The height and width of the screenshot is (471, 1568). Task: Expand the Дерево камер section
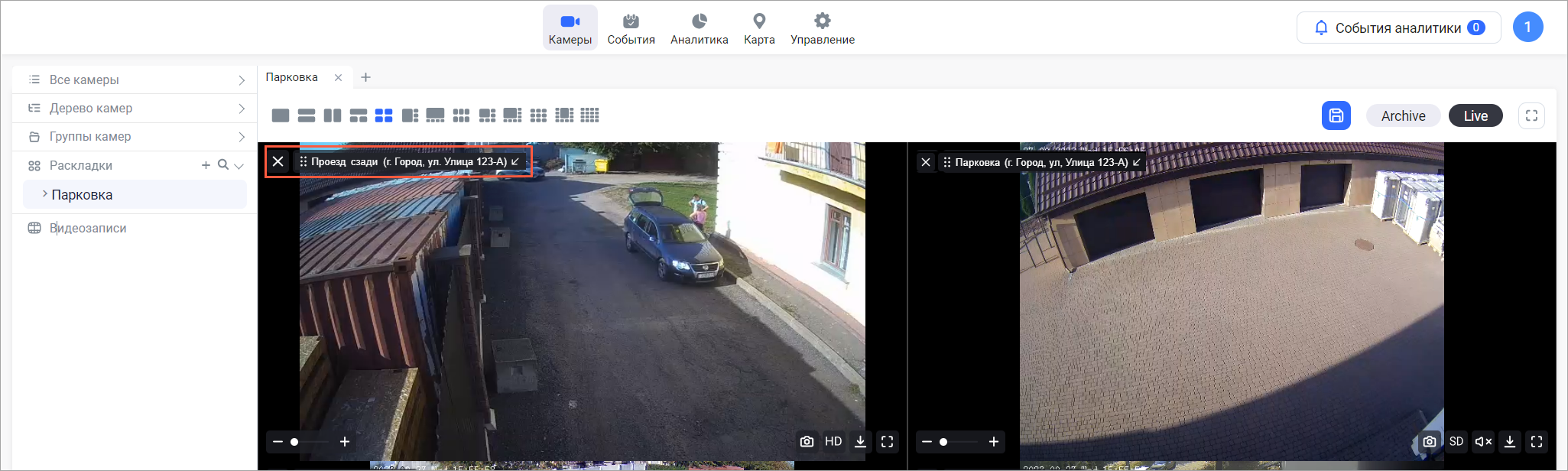coord(242,109)
